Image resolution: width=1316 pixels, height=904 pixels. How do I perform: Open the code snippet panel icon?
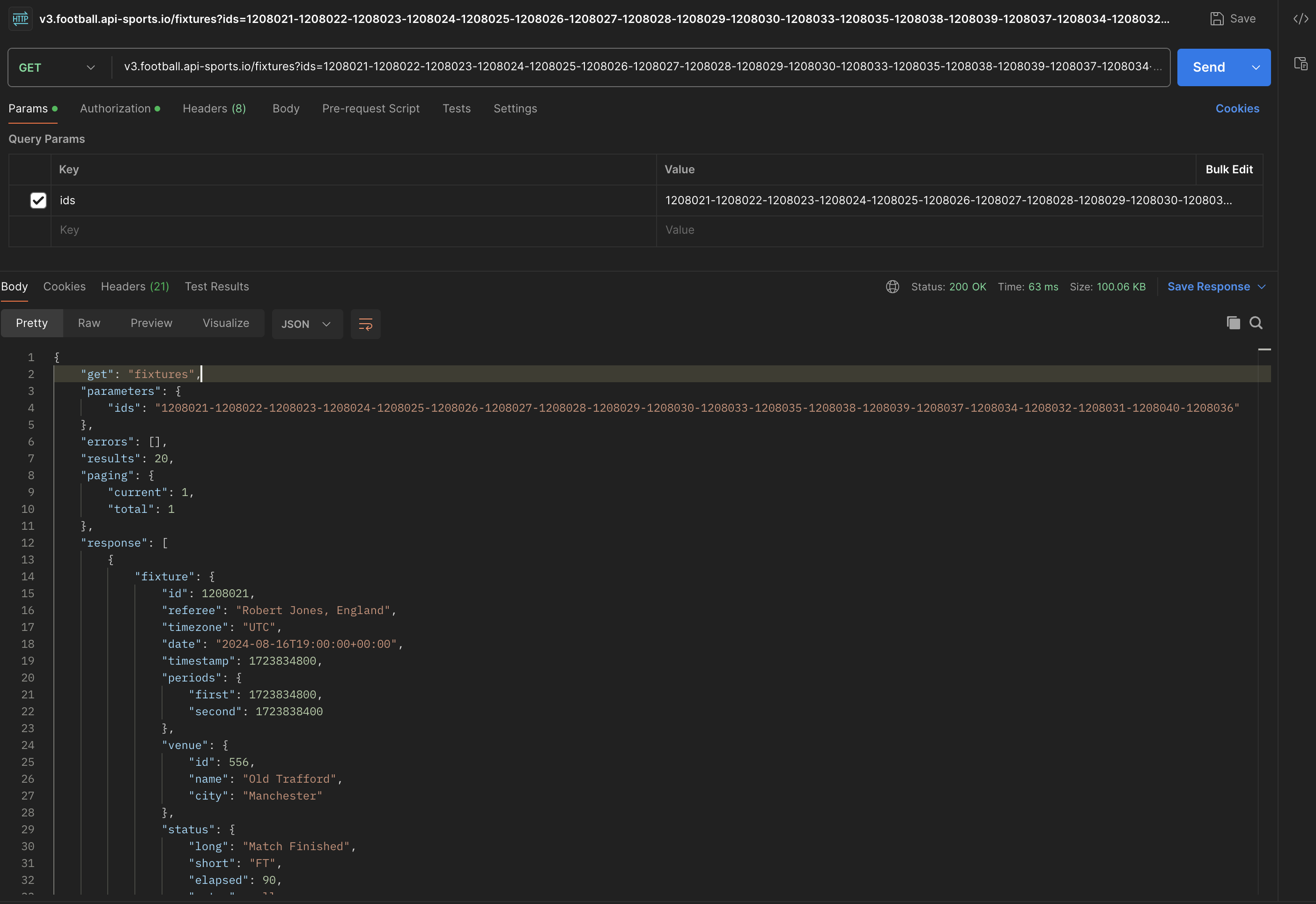click(1301, 19)
